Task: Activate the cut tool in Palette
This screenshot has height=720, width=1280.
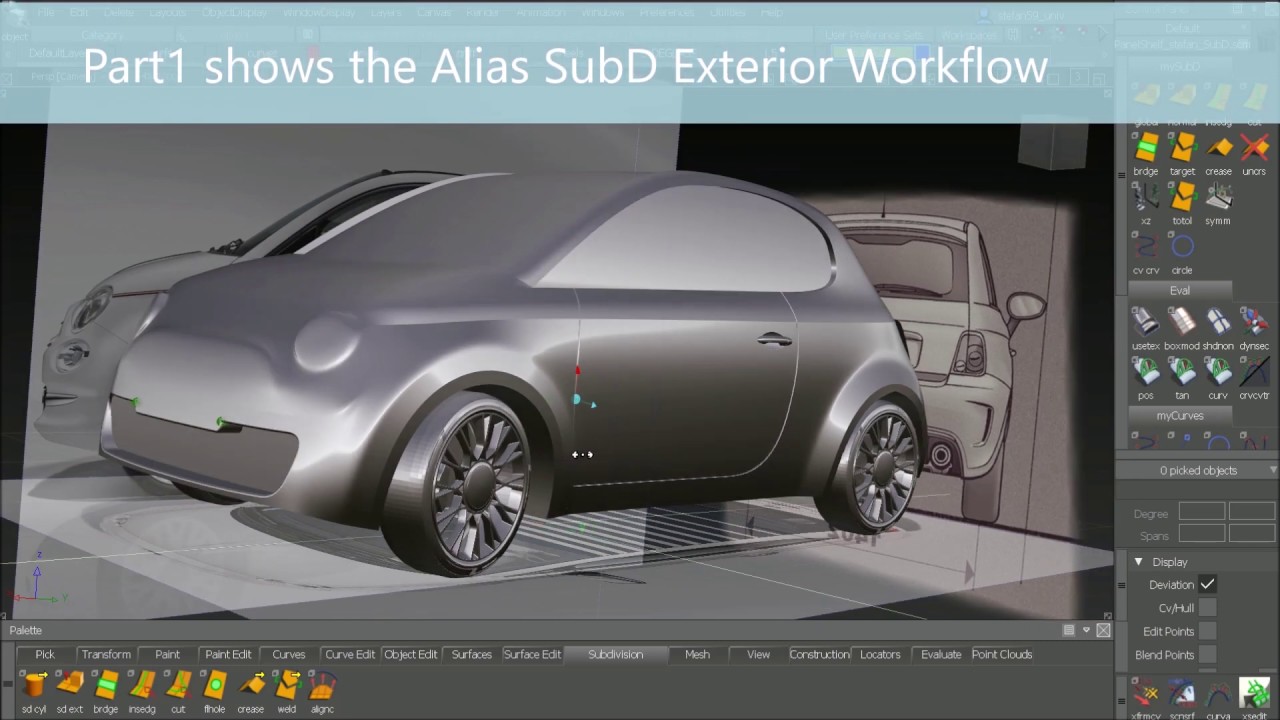Action: (x=178, y=686)
